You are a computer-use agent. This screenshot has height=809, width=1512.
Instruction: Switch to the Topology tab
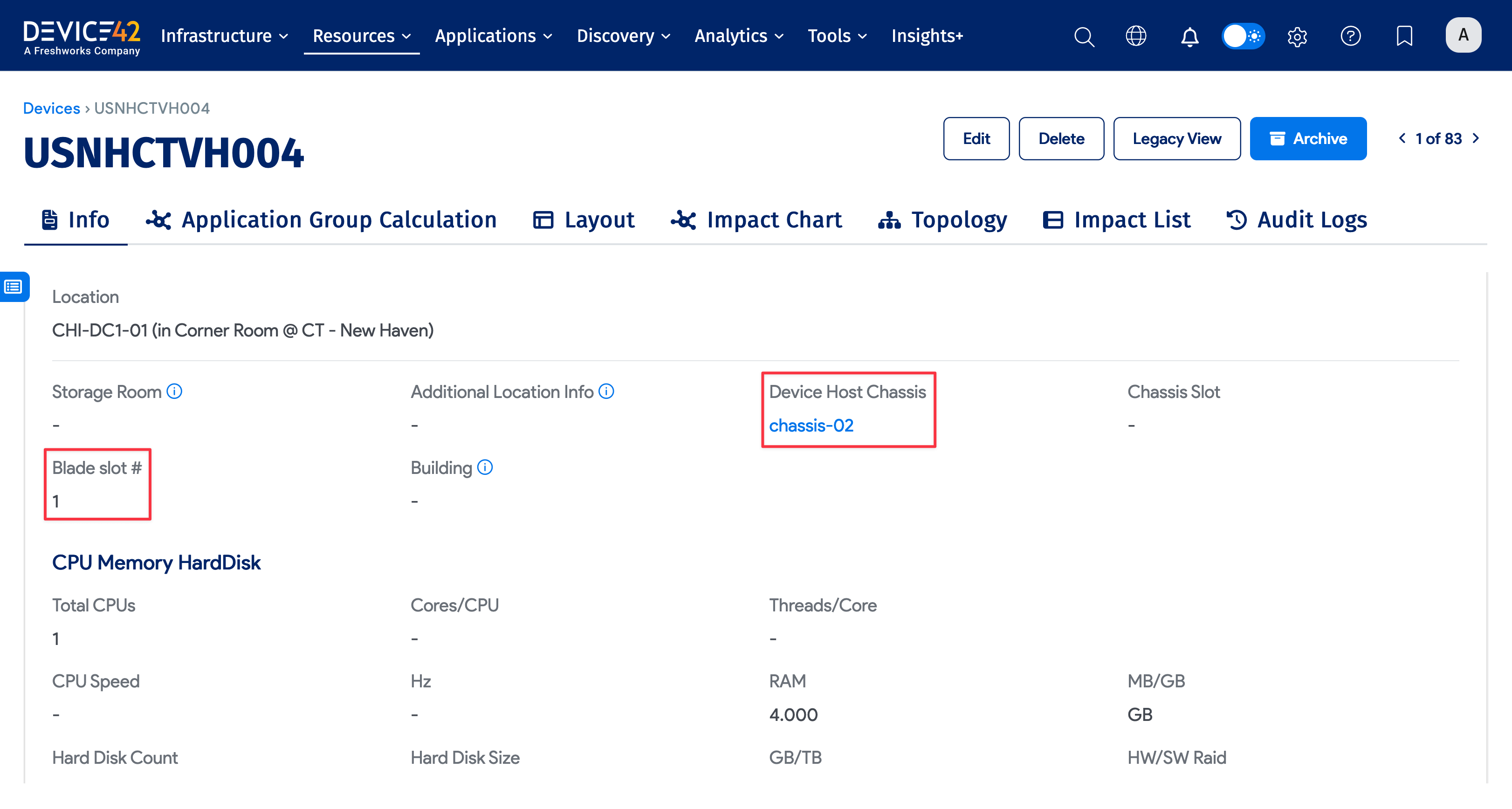tap(942, 220)
